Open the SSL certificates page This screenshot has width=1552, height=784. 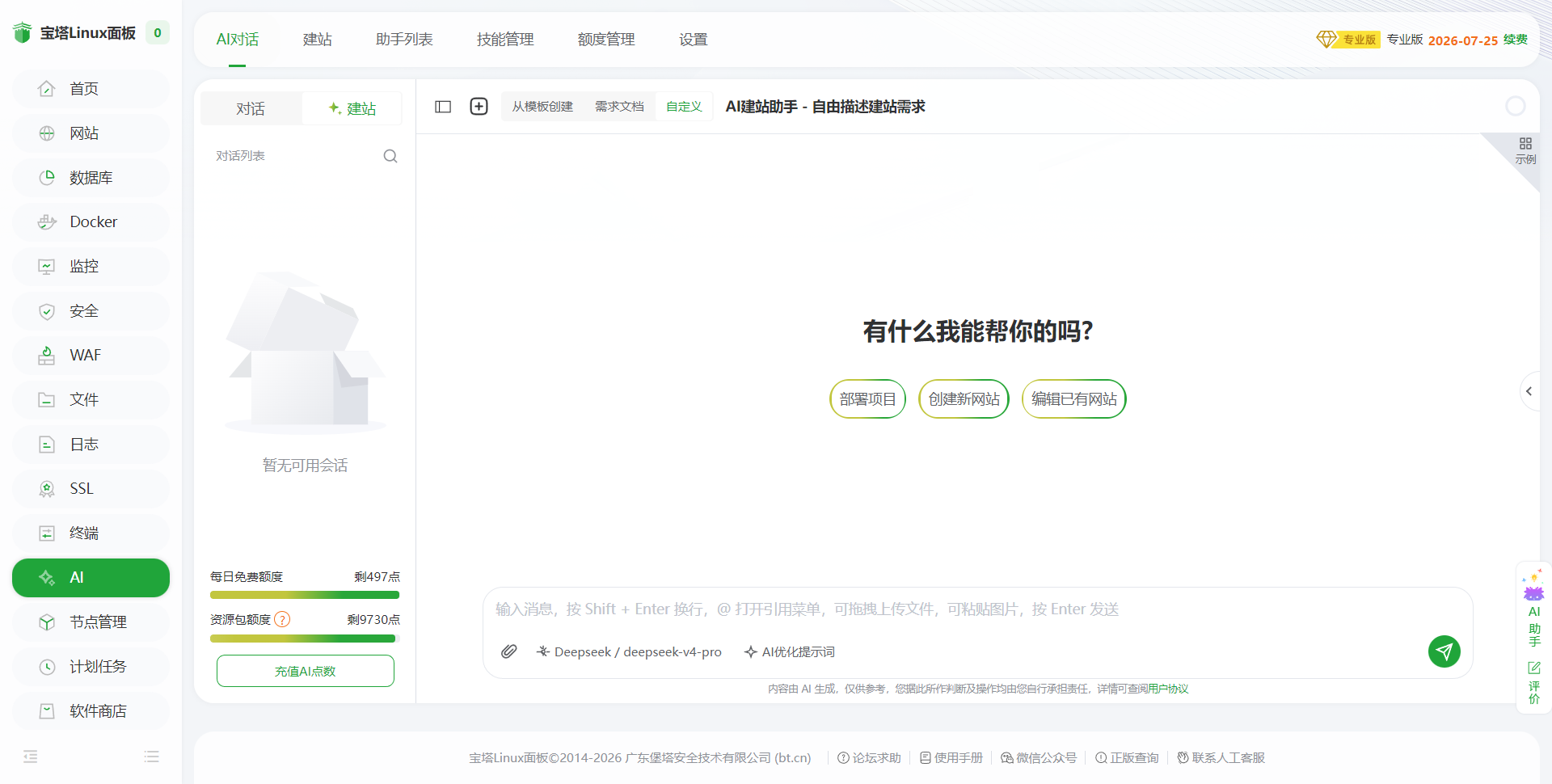[91, 489]
